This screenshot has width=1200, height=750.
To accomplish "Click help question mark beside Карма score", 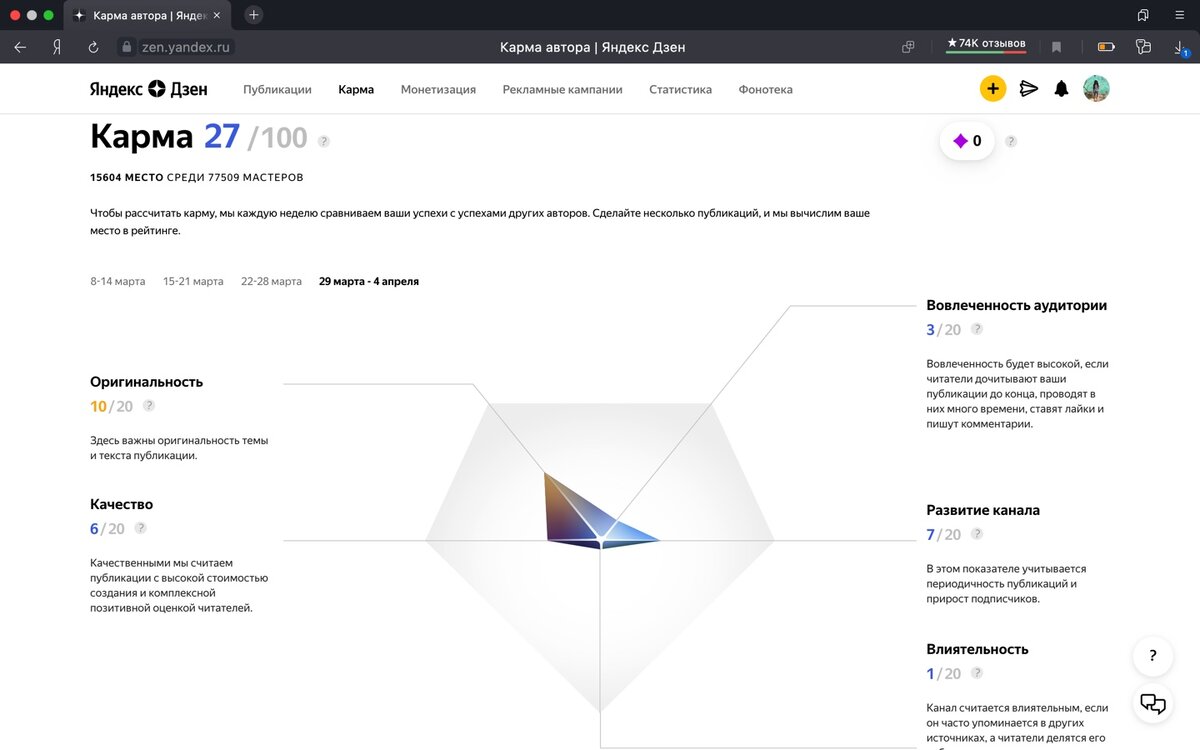I will (x=323, y=142).
